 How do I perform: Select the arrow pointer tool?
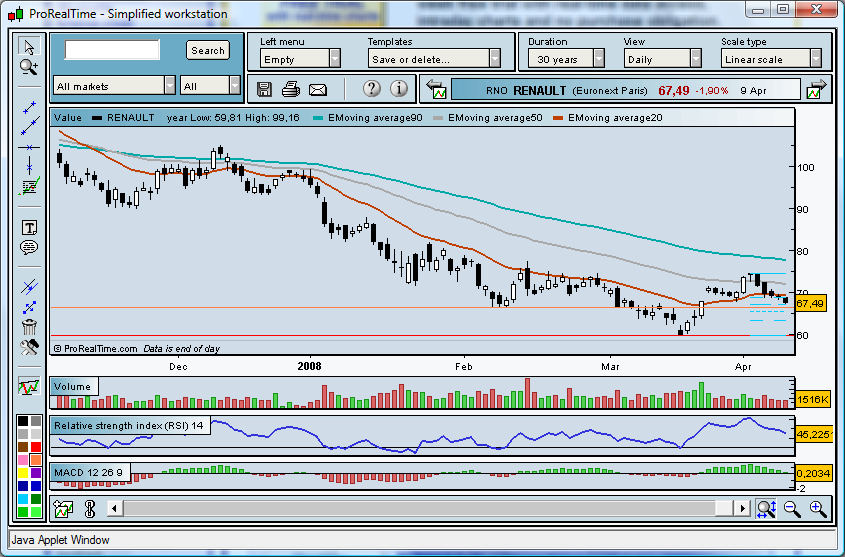click(29, 47)
